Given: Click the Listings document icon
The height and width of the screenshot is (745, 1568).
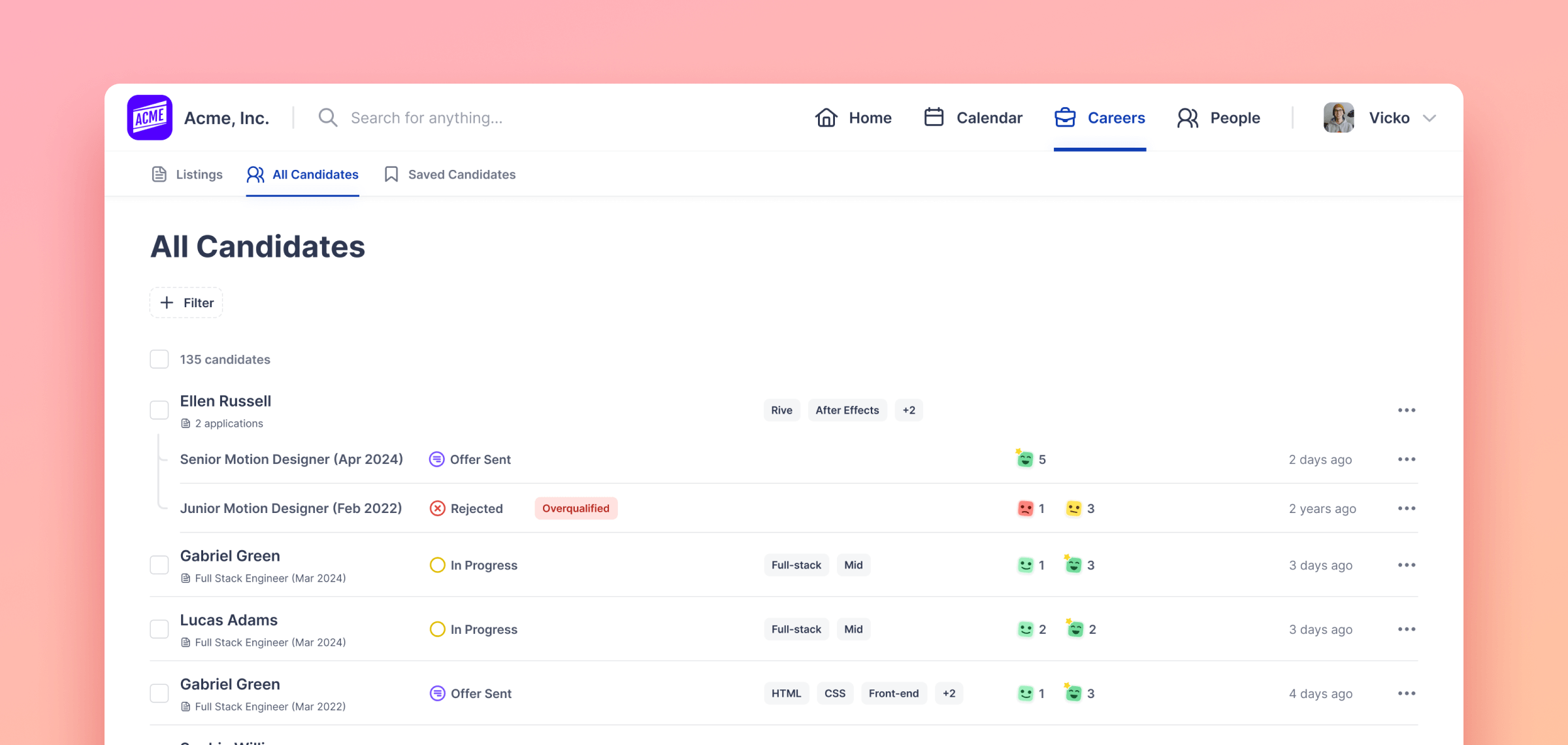Looking at the screenshot, I should (159, 174).
